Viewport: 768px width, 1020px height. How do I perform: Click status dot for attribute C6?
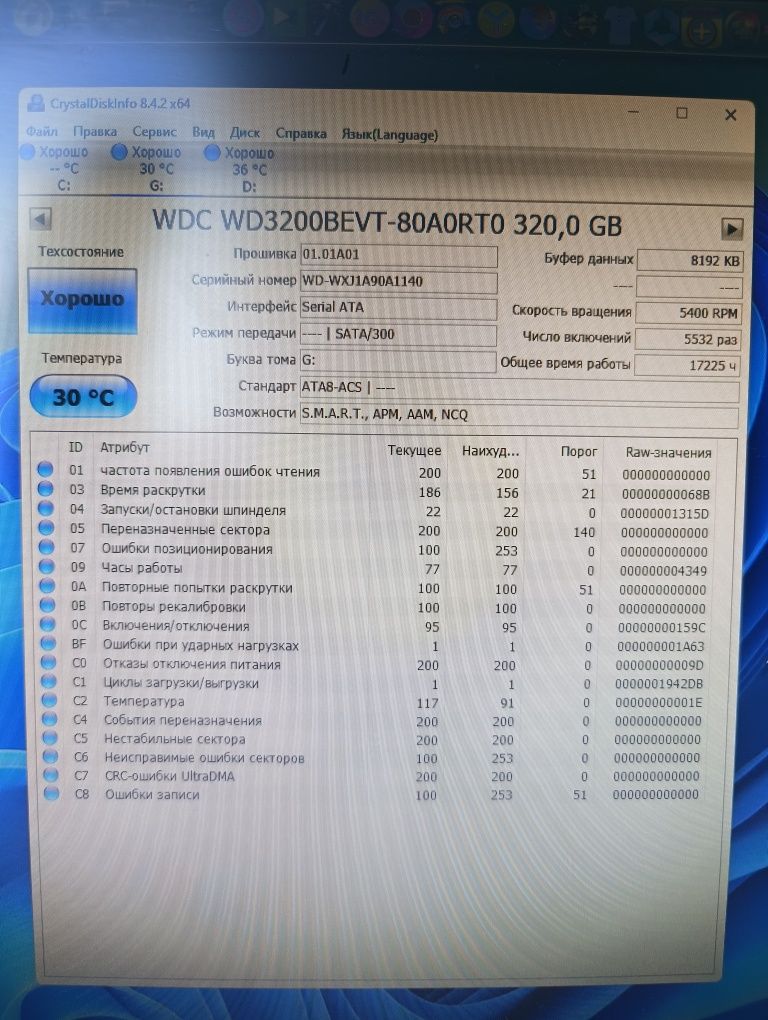(50, 756)
